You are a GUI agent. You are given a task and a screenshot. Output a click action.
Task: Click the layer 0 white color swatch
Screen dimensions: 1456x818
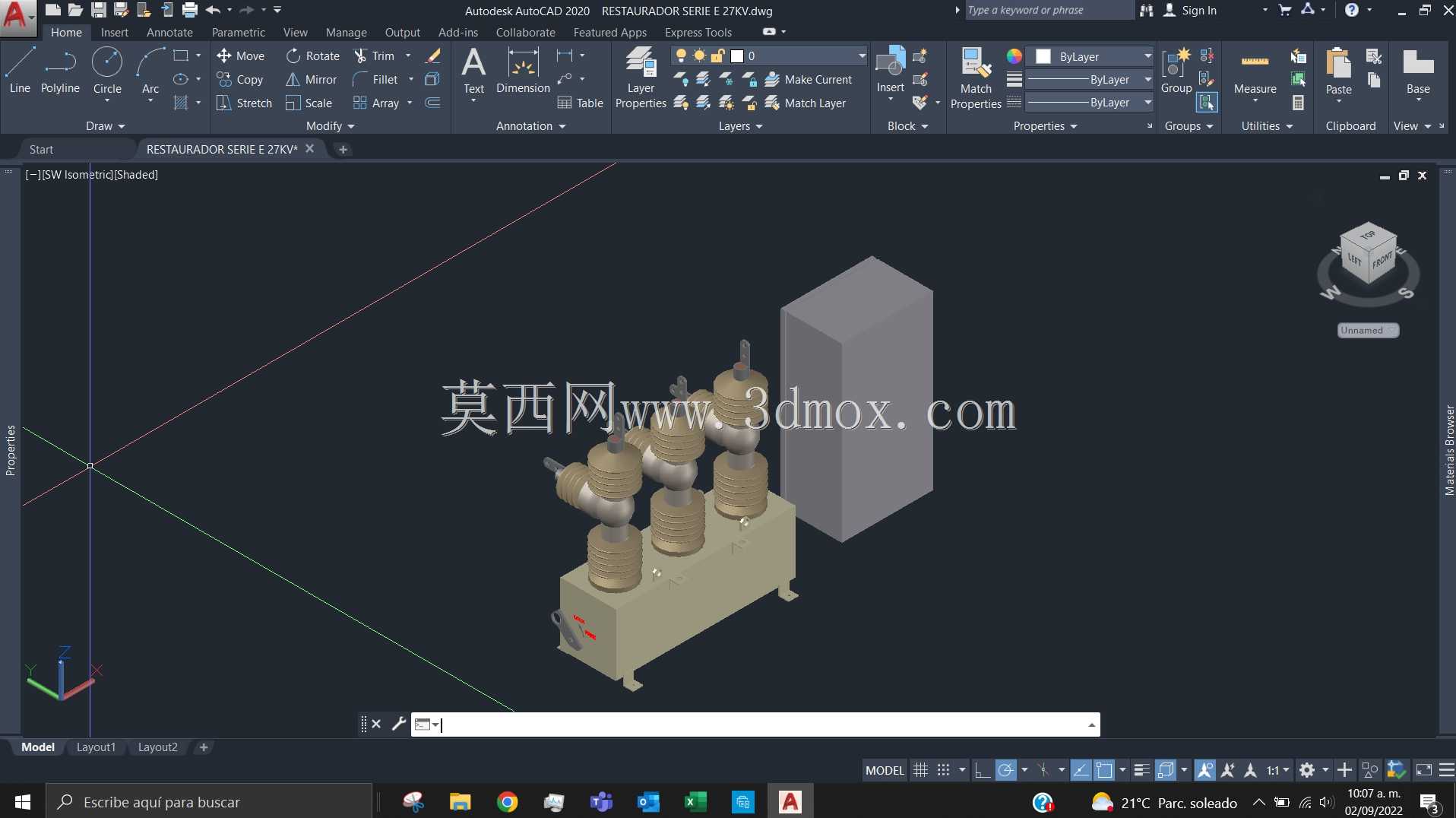pyautogui.click(x=736, y=55)
